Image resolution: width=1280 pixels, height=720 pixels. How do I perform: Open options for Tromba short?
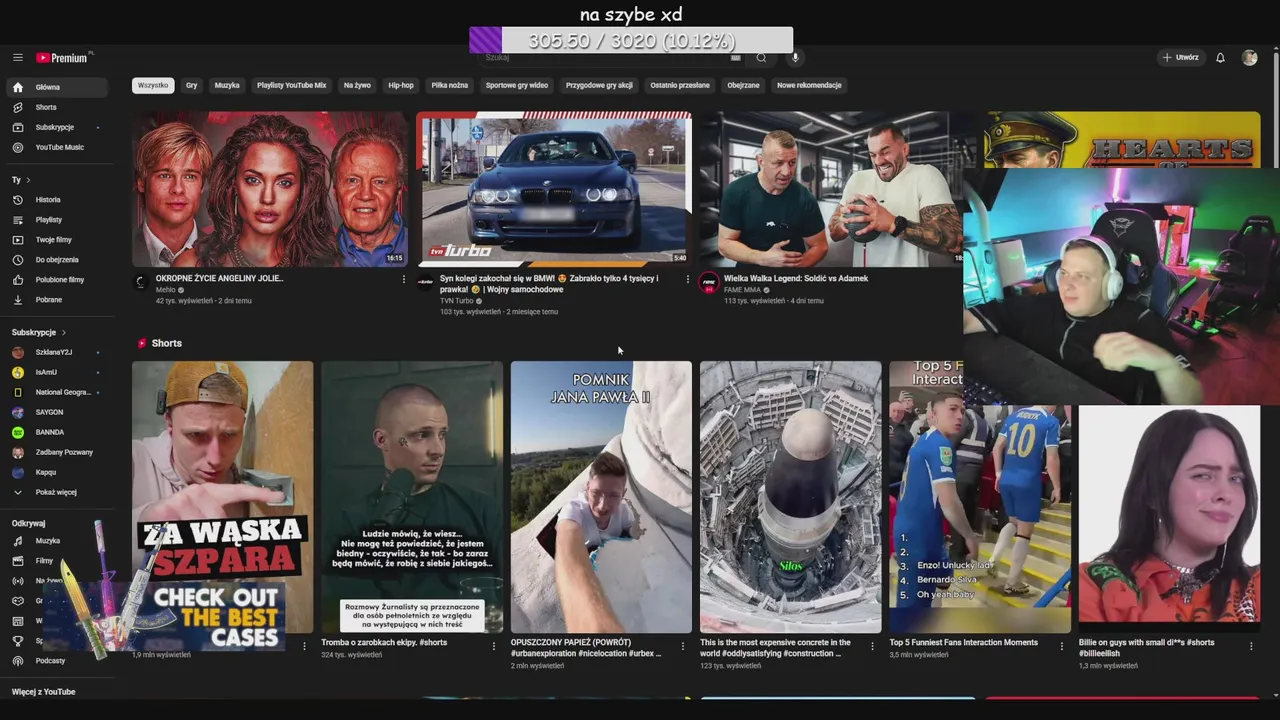pyautogui.click(x=493, y=646)
